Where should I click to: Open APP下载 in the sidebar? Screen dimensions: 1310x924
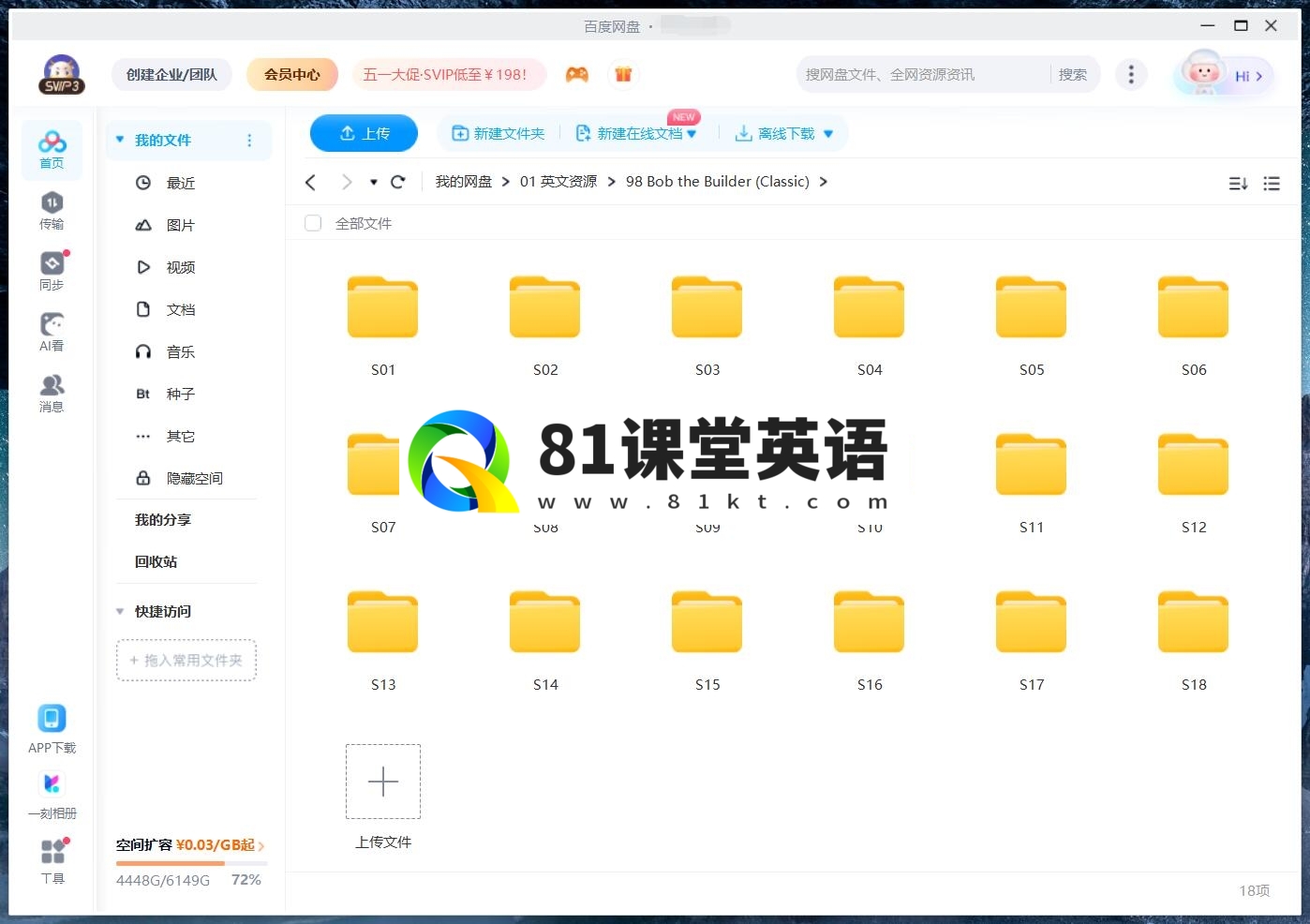click(52, 729)
